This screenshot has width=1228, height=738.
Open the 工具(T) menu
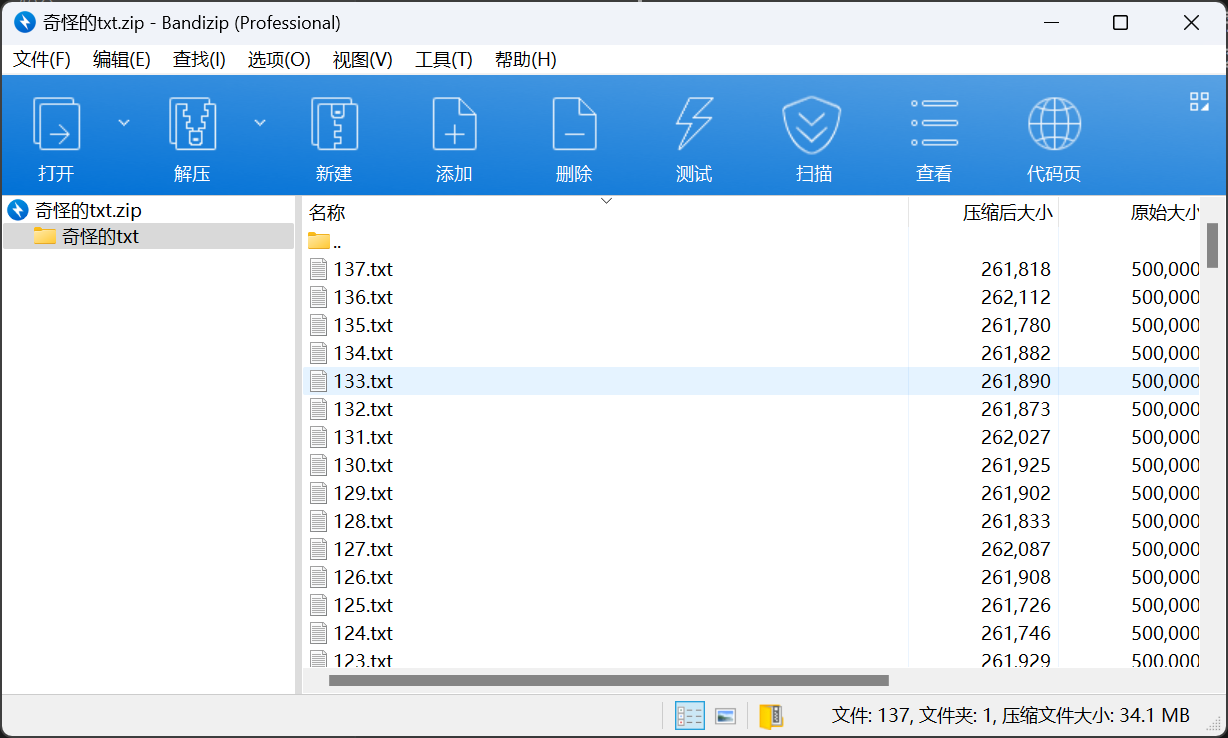click(x=443, y=60)
